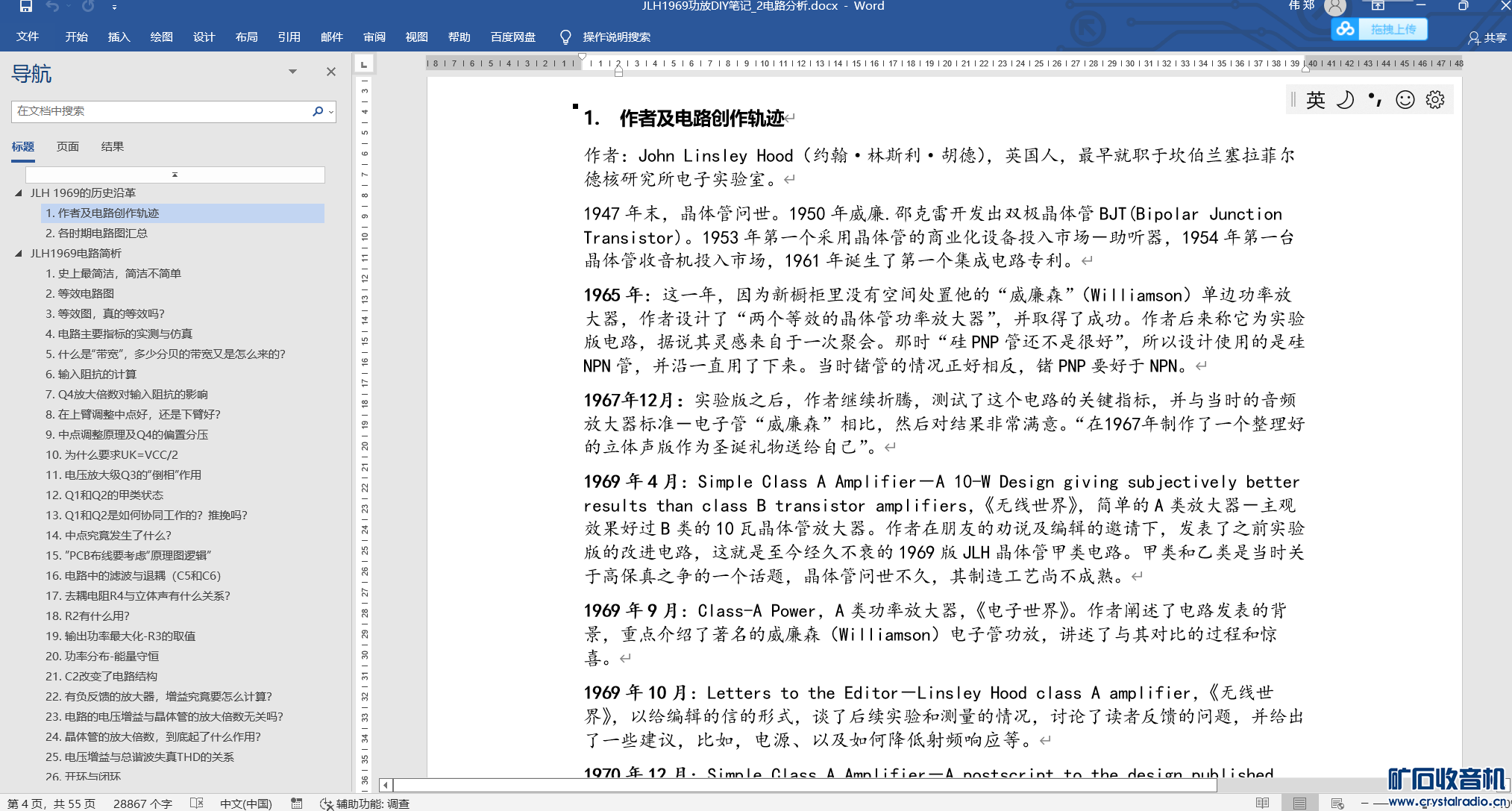Click the 在文档中搜索 search field
Image resolution: width=1512 pixels, height=811 pixels.
[160, 111]
